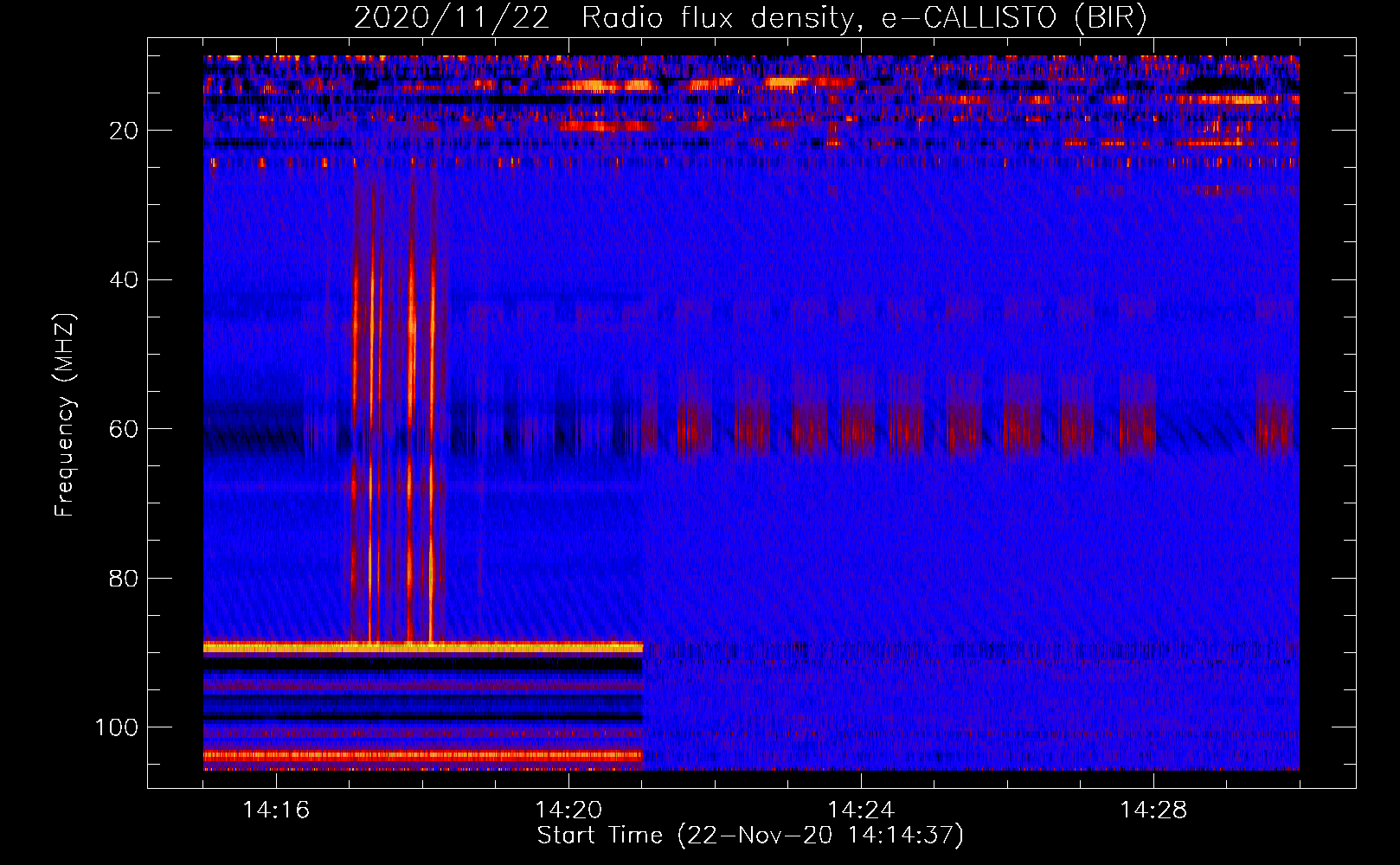Image resolution: width=1400 pixels, height=865 pixels.
Task: Click the plot title 'Radio flux density, e-CALLISTO (BIR)'
Action: click(x=864, y=18)
